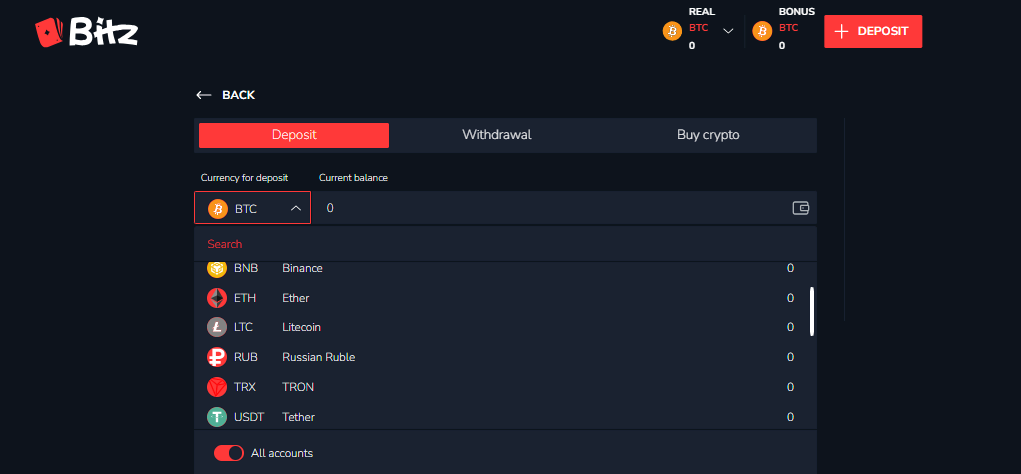Click the Bitz logo
Screen dimensions: 1021x474
(87, 31)
